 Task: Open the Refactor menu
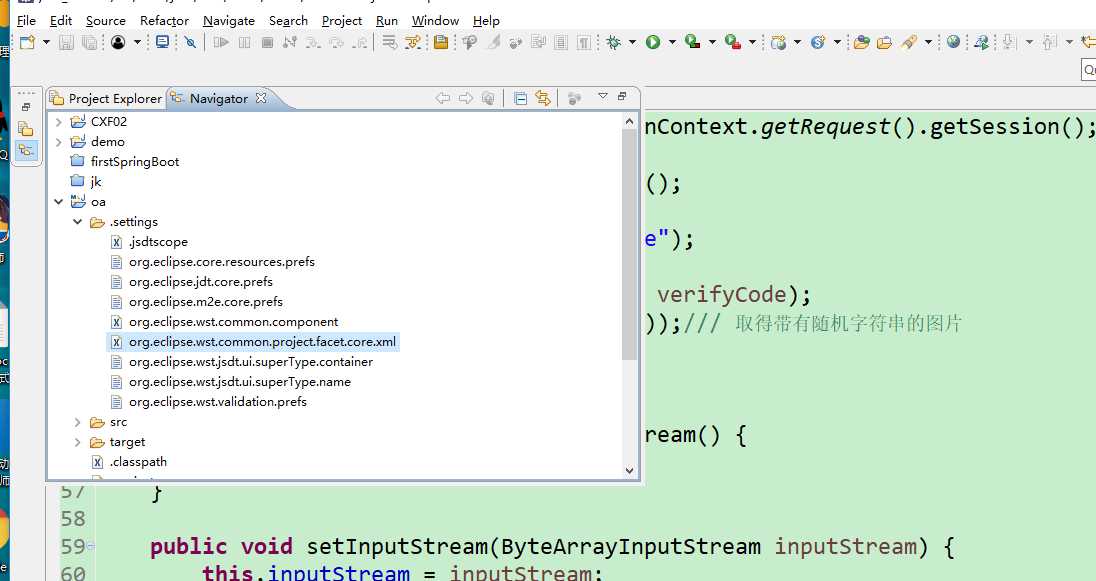pyautogui.click(x=164, y=20)
